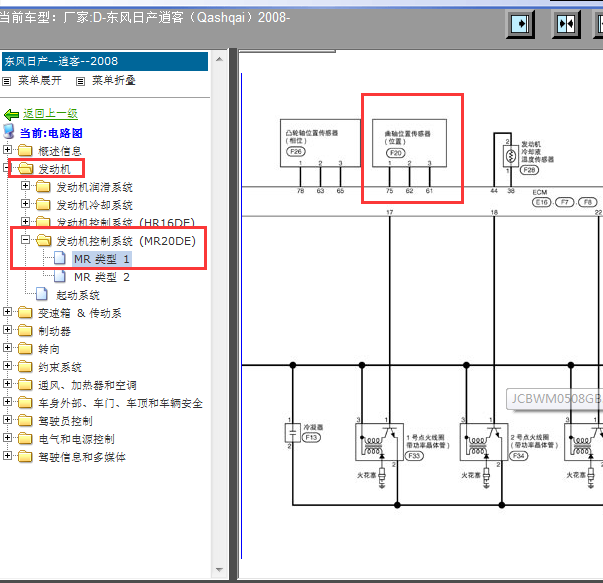The height and width of the screenshot is (583, 603).
Task: Click the 曲轴位置传感器 F20 component box
Action: point(409,143)
